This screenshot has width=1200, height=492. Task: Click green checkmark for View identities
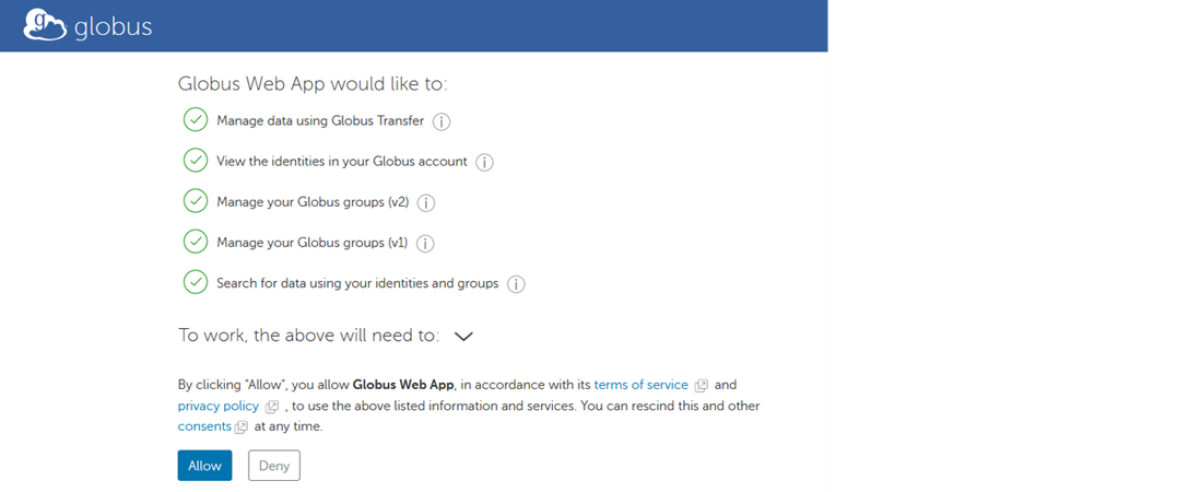click(x=195, y=161)
